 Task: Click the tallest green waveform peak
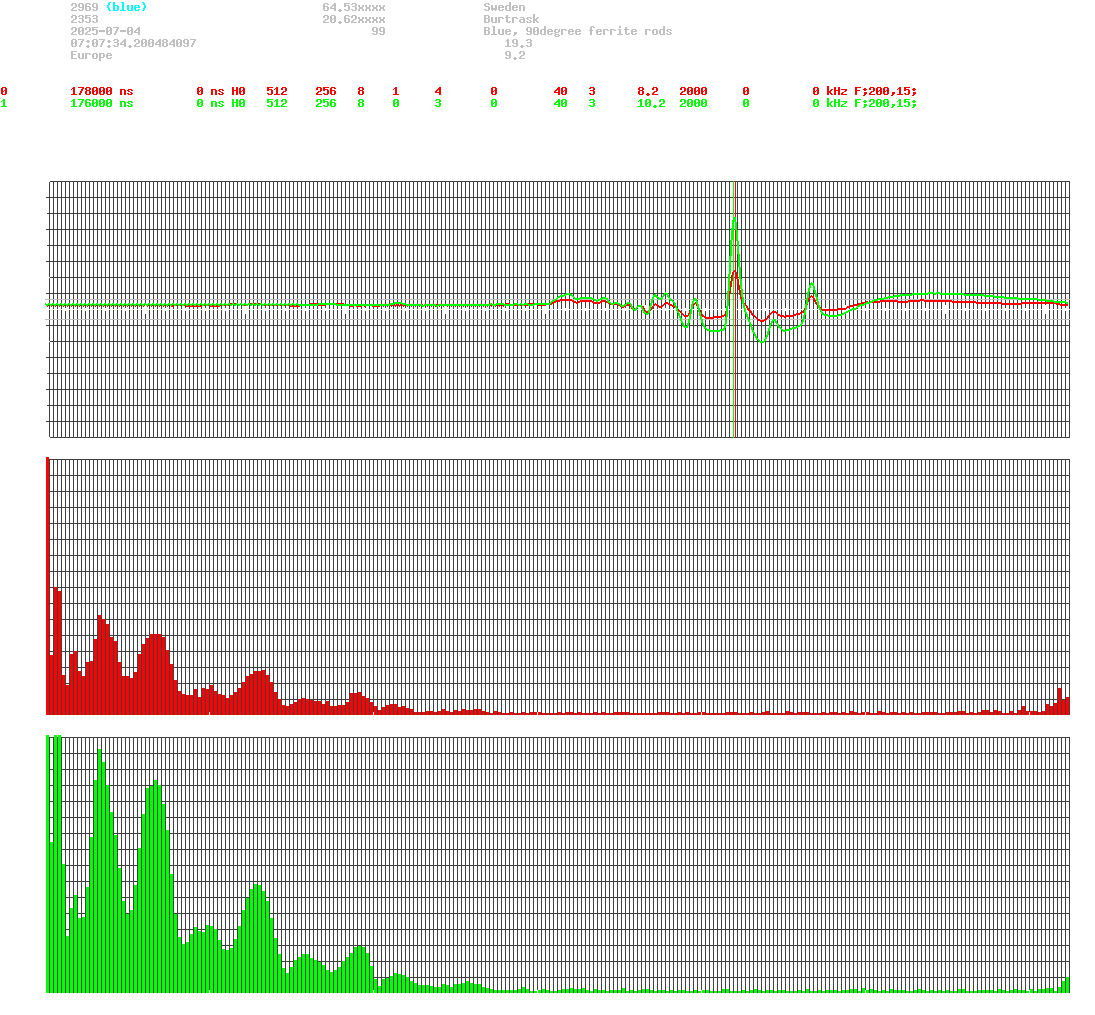734,221
